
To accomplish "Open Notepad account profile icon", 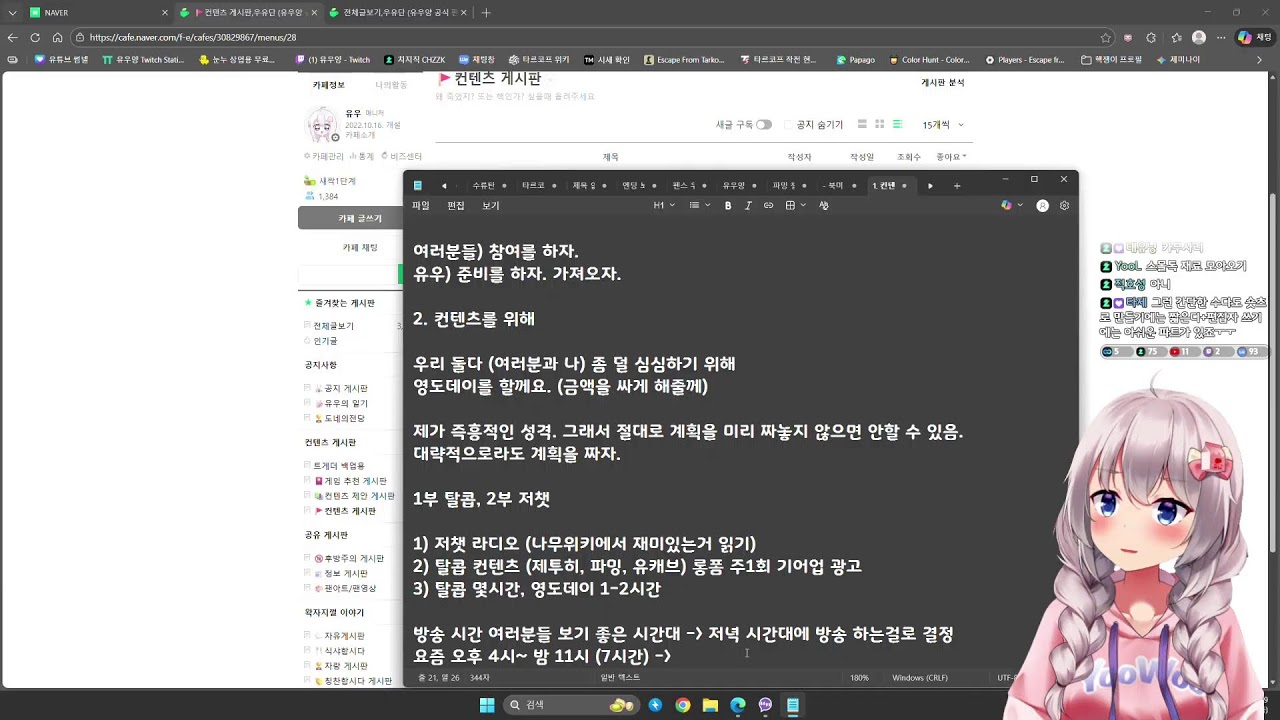I will [1042, 205].
